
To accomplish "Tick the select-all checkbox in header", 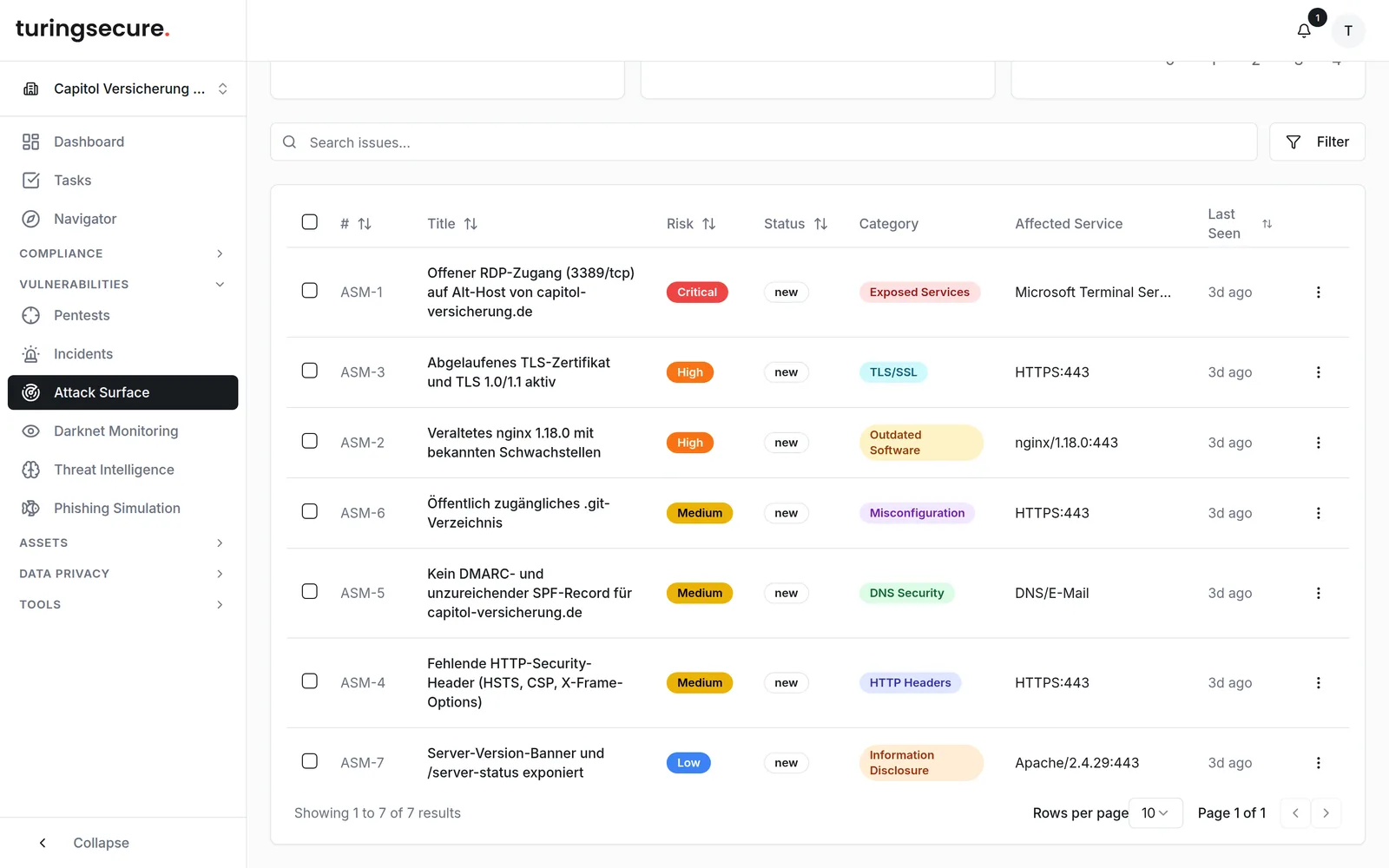I will 310,222.
